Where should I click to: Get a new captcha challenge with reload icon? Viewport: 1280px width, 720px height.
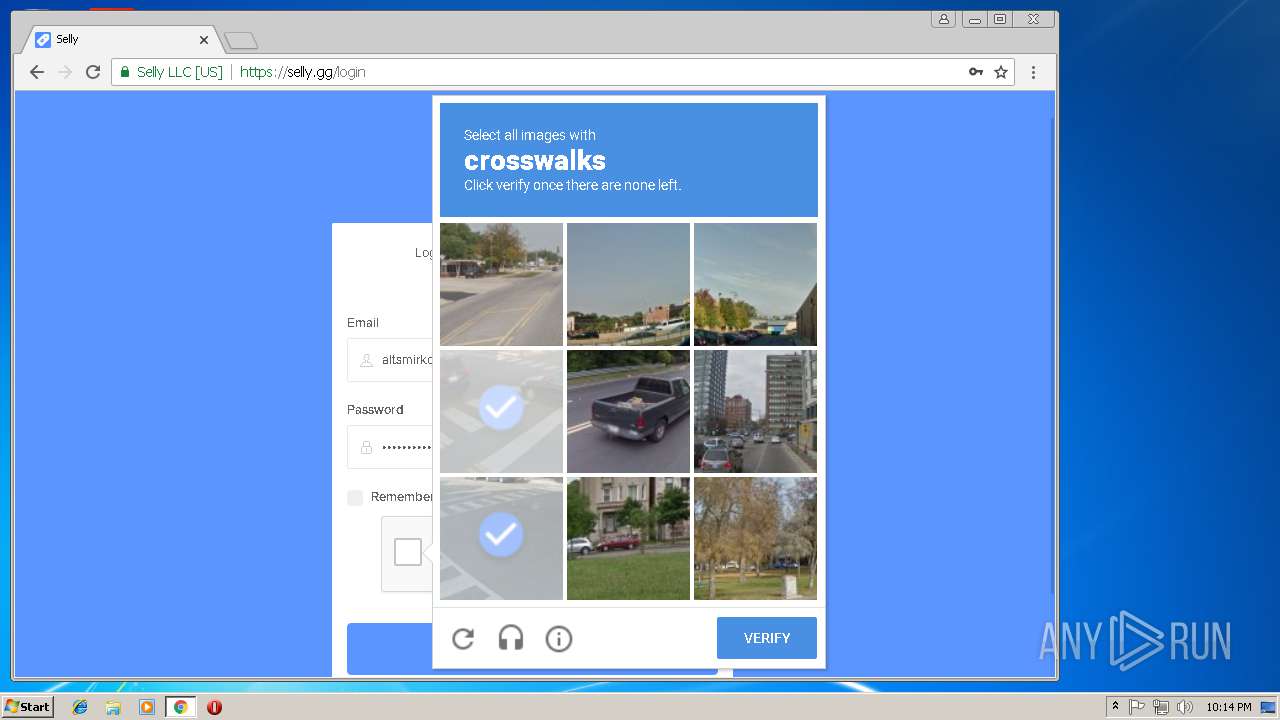coord(463,638)
